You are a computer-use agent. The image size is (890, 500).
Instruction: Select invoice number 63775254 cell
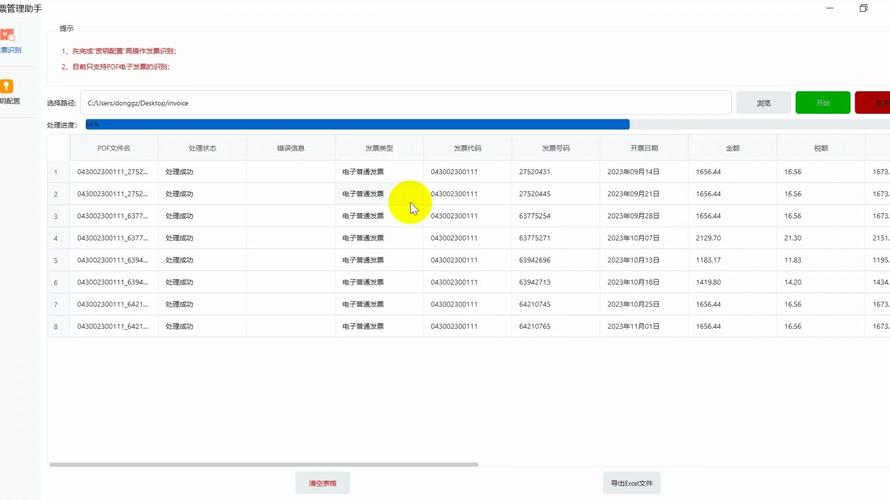(556, 216)
